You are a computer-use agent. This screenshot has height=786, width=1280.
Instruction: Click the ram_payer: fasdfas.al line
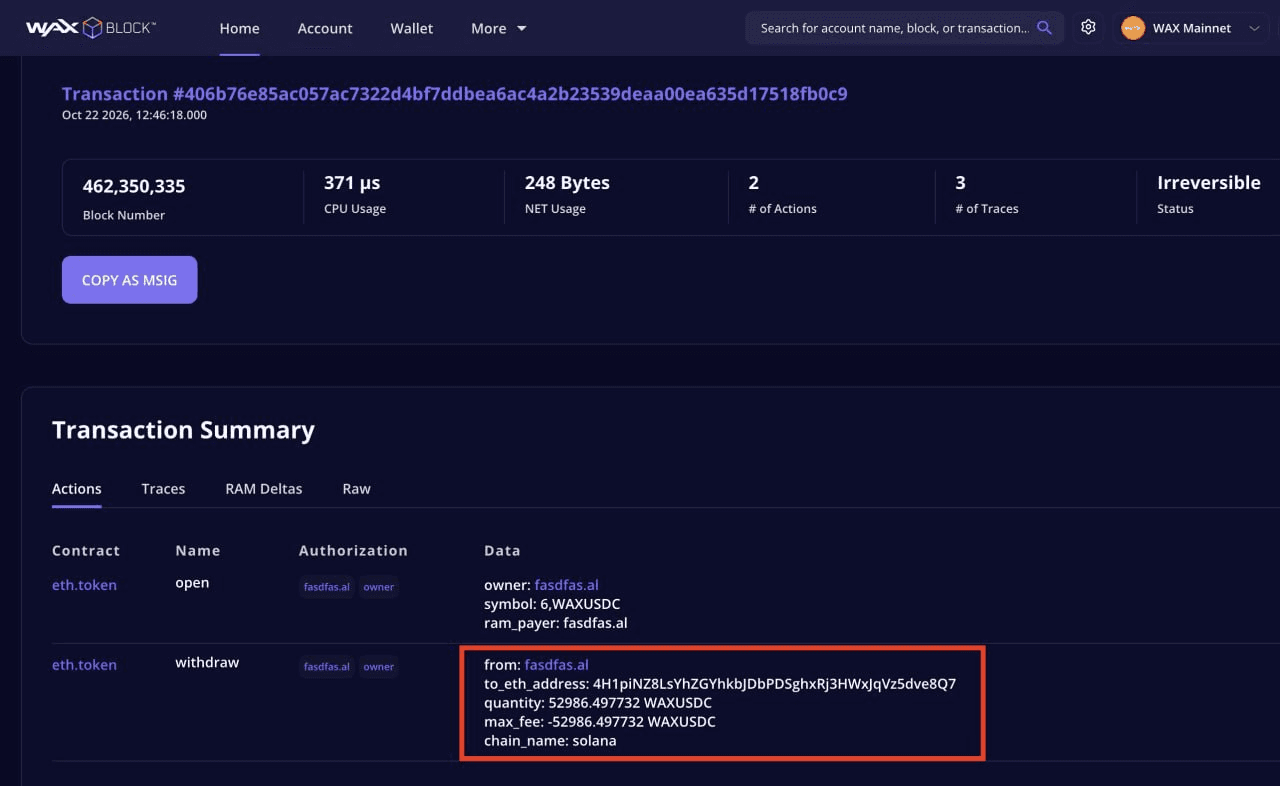coord(556,623)
